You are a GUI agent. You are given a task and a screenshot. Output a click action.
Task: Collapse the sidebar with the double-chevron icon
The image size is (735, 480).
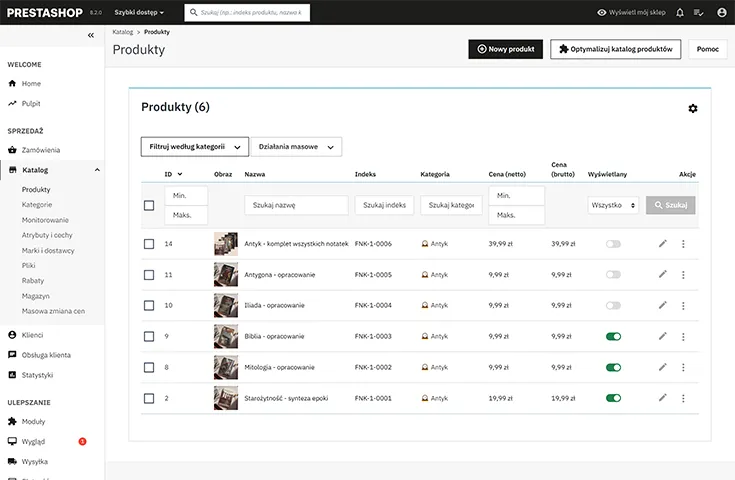pyautogui.click(x=91, y=35)
